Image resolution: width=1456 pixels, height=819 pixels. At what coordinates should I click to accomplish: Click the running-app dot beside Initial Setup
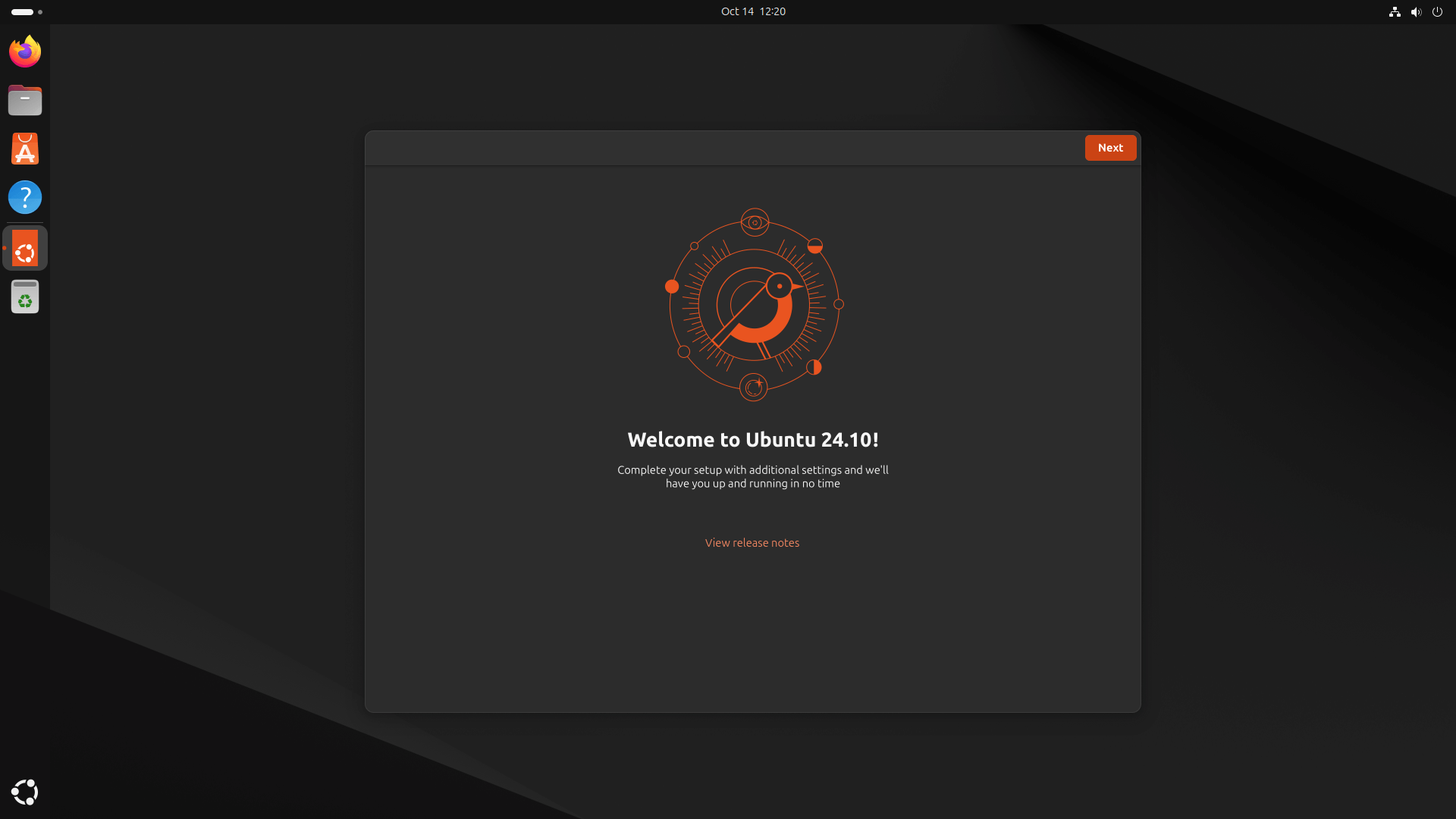click(x=5, y=248)
